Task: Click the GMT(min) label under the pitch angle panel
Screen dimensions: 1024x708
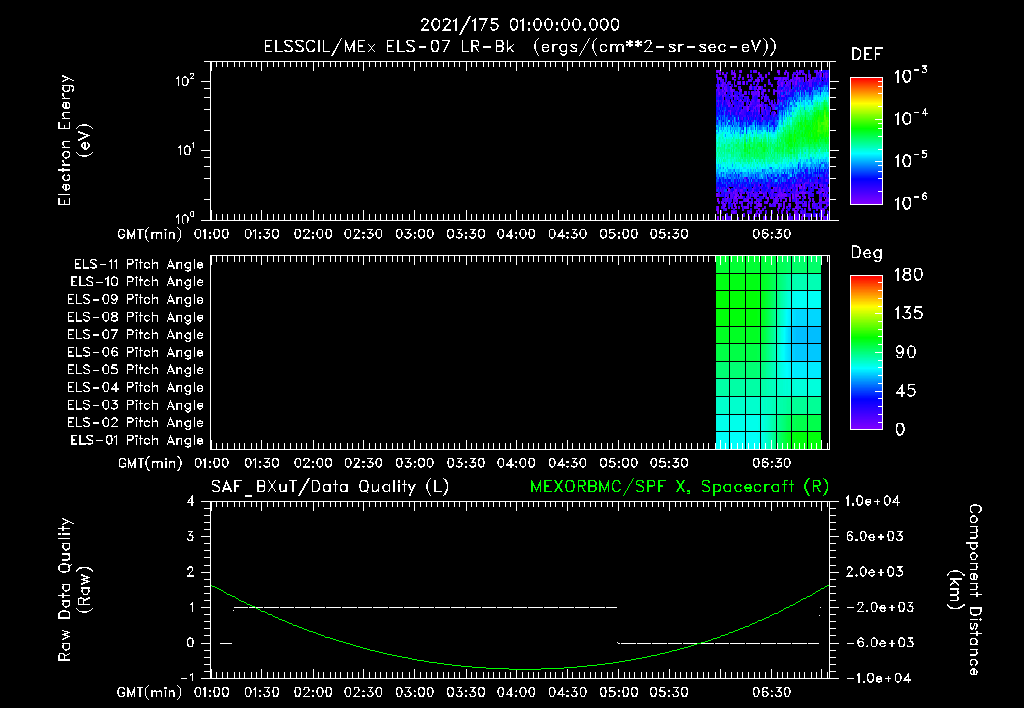Action: [x=150, y=464]
